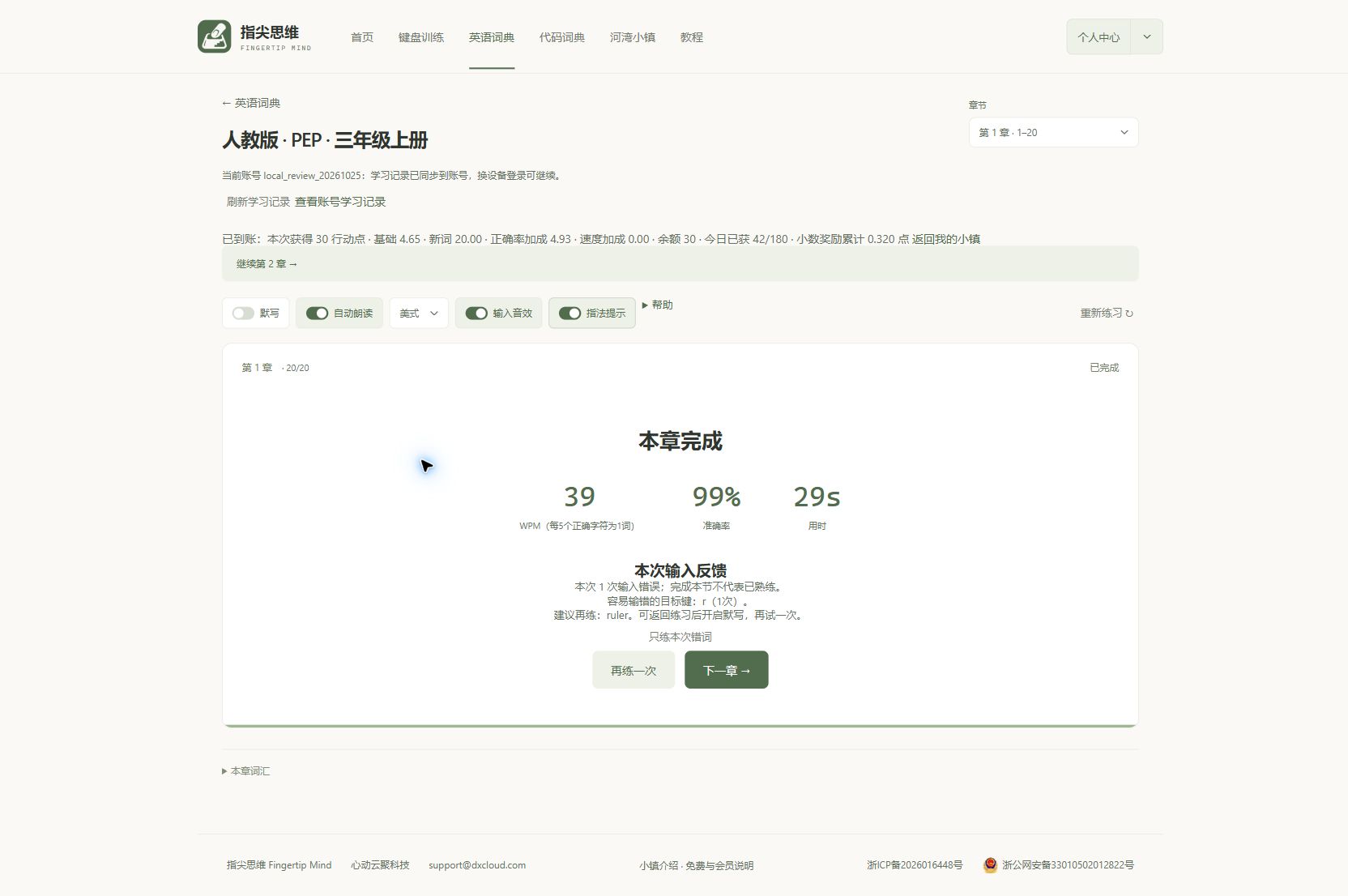Click the Fingertip Mind logo icon
The height and width of the screenshot is (896, 1348).
coord(214,36)
